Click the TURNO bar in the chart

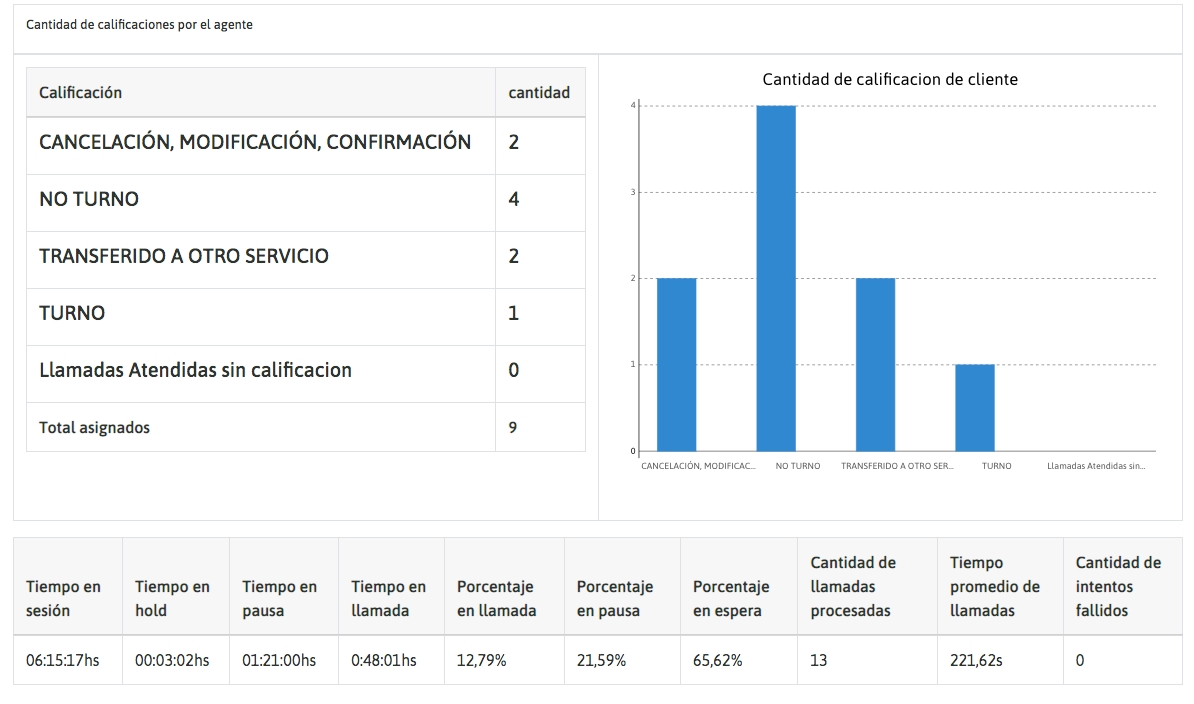pyautogui.click(x=974, y=408)
